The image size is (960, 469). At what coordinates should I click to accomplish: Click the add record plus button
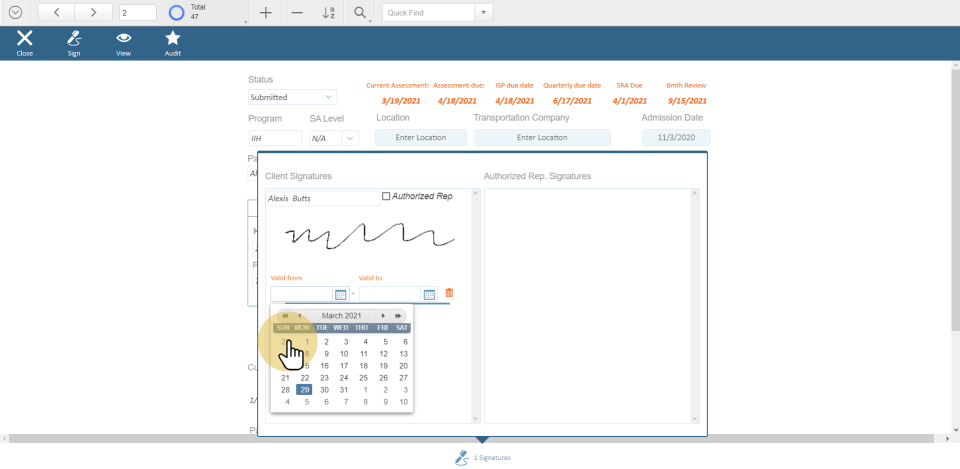point(265,13)
